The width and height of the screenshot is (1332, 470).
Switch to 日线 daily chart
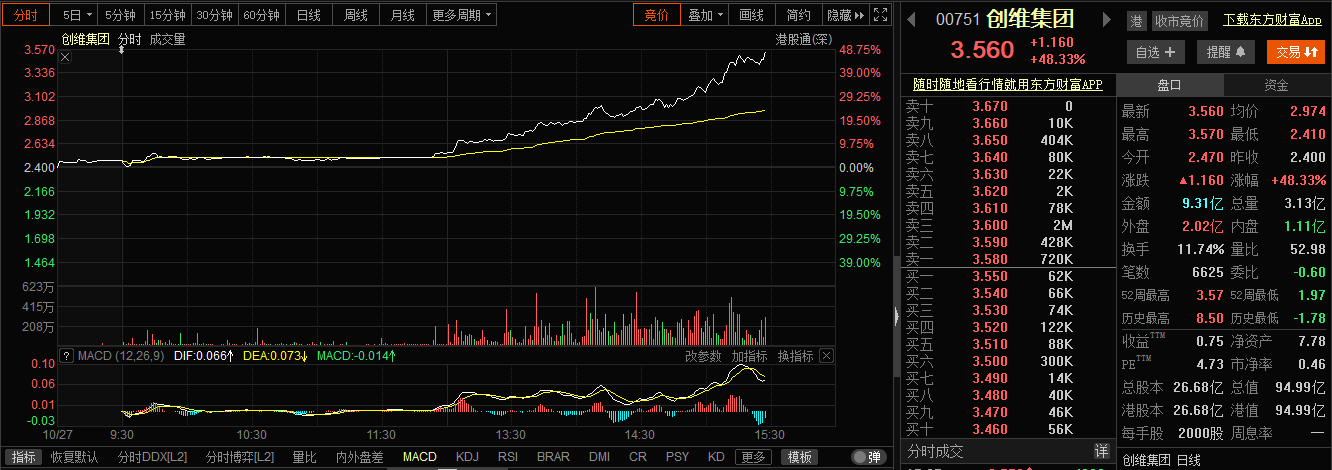tap(309, 15)
